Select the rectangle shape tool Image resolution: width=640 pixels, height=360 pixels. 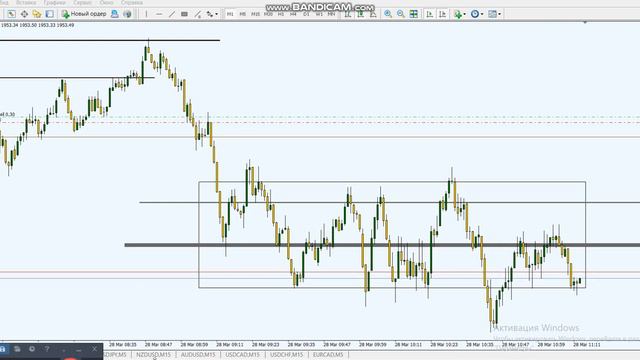coord(184,14)
